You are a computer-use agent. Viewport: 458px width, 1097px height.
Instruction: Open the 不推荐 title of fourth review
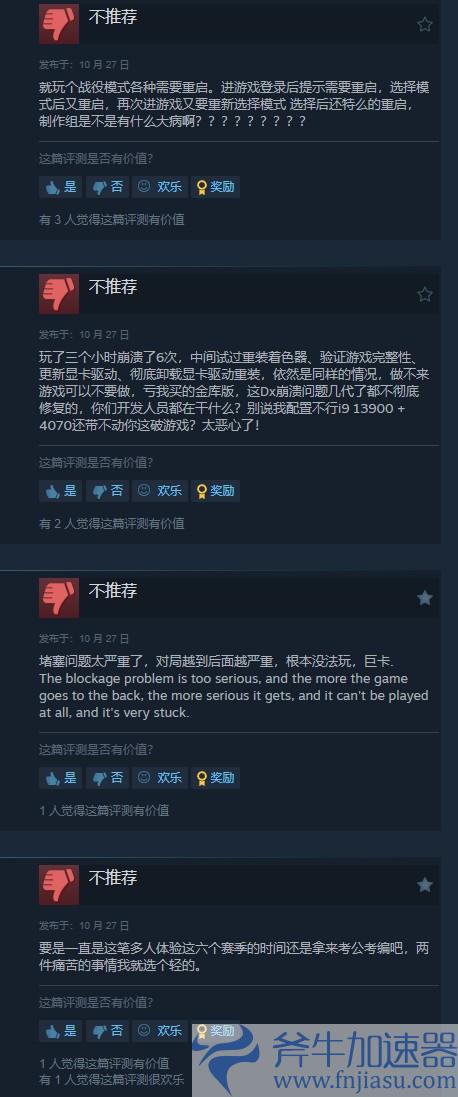pyautogui.click(x=113, y=877)
